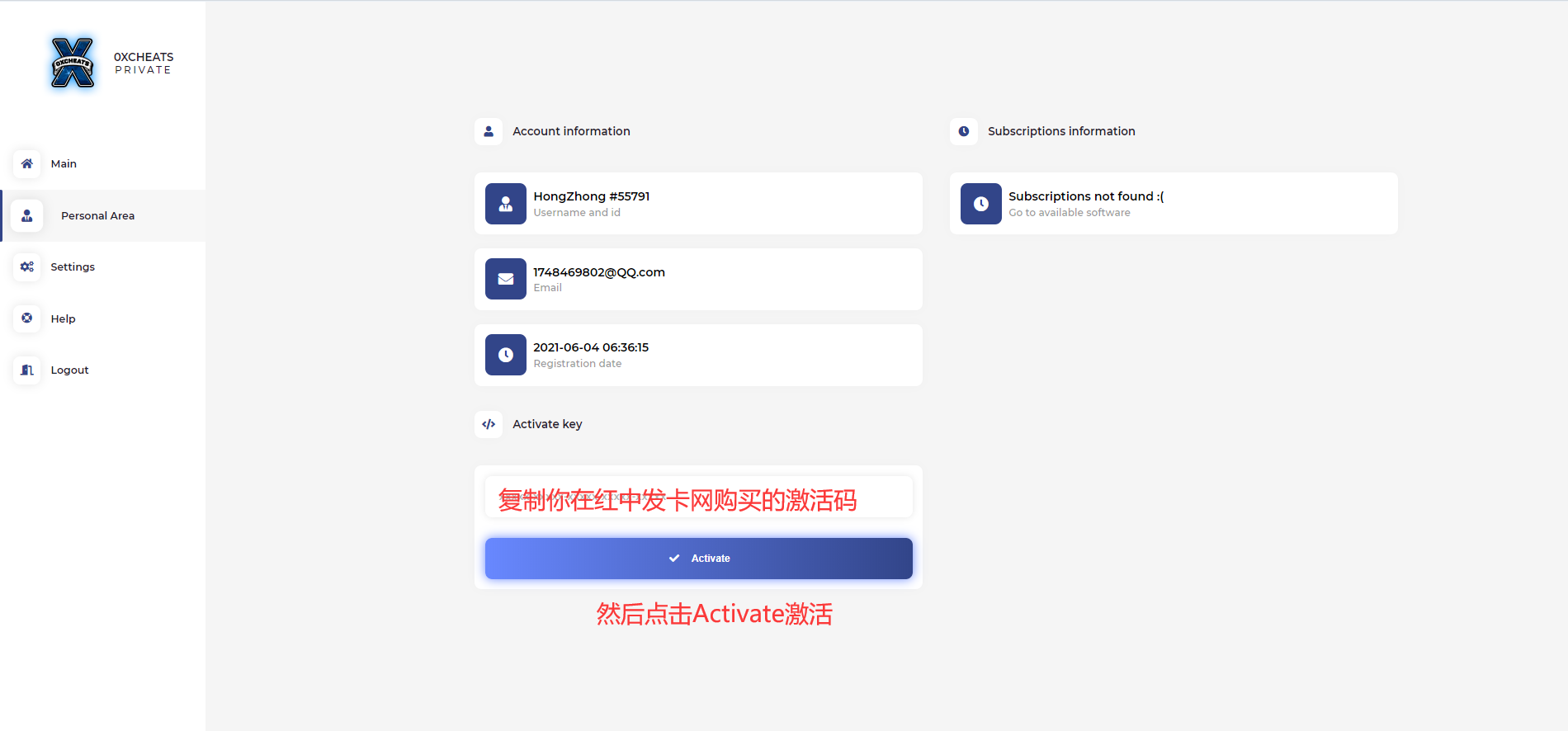Screen dimensions: 1568x731
Task: Click the HongZhong #55791 username text
Action: tap(592, 196)
